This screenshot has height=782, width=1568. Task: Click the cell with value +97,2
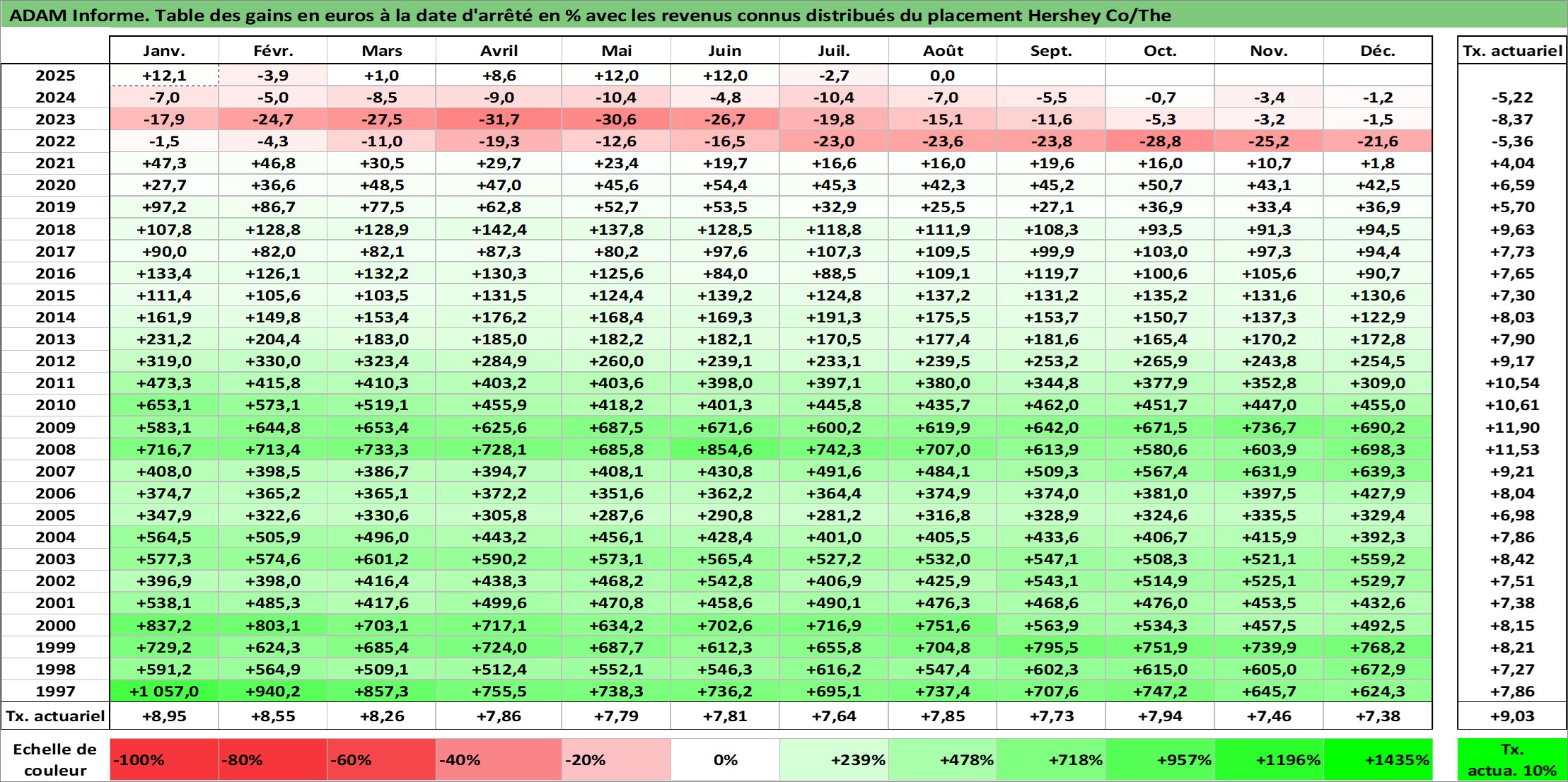point(164,207)
